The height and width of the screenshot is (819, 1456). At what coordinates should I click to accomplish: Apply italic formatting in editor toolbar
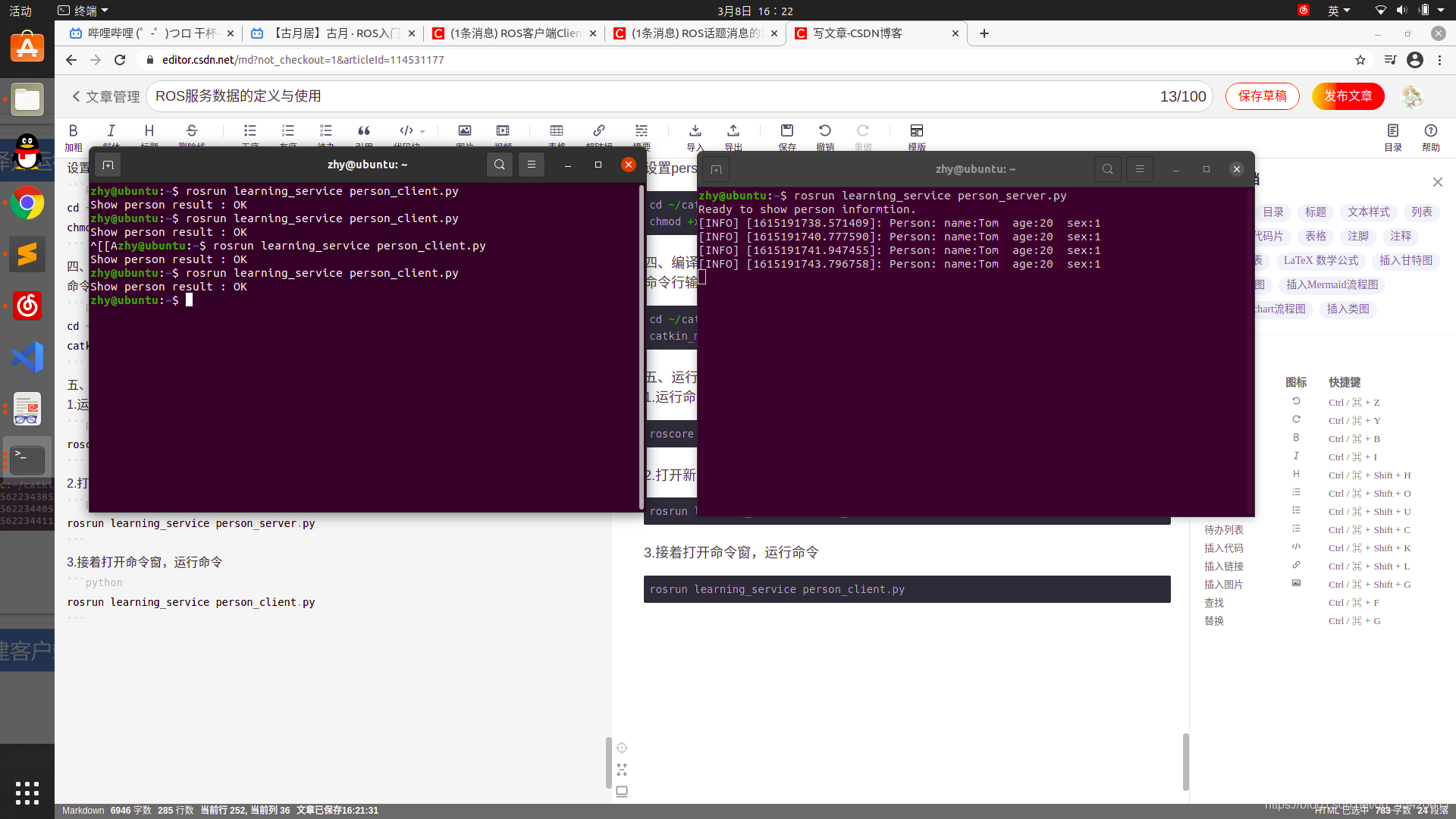coord(111,130)
